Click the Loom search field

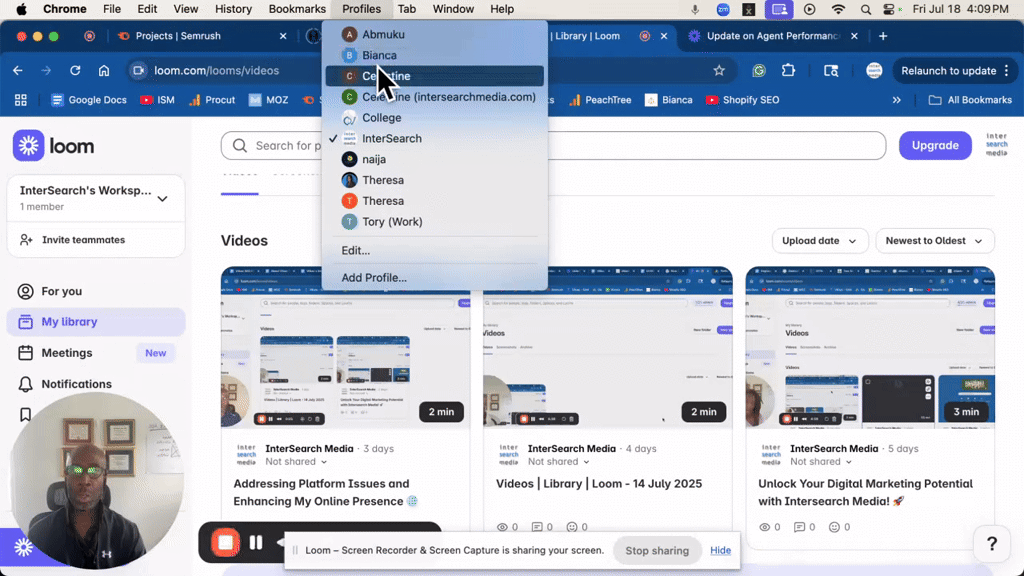552,146
